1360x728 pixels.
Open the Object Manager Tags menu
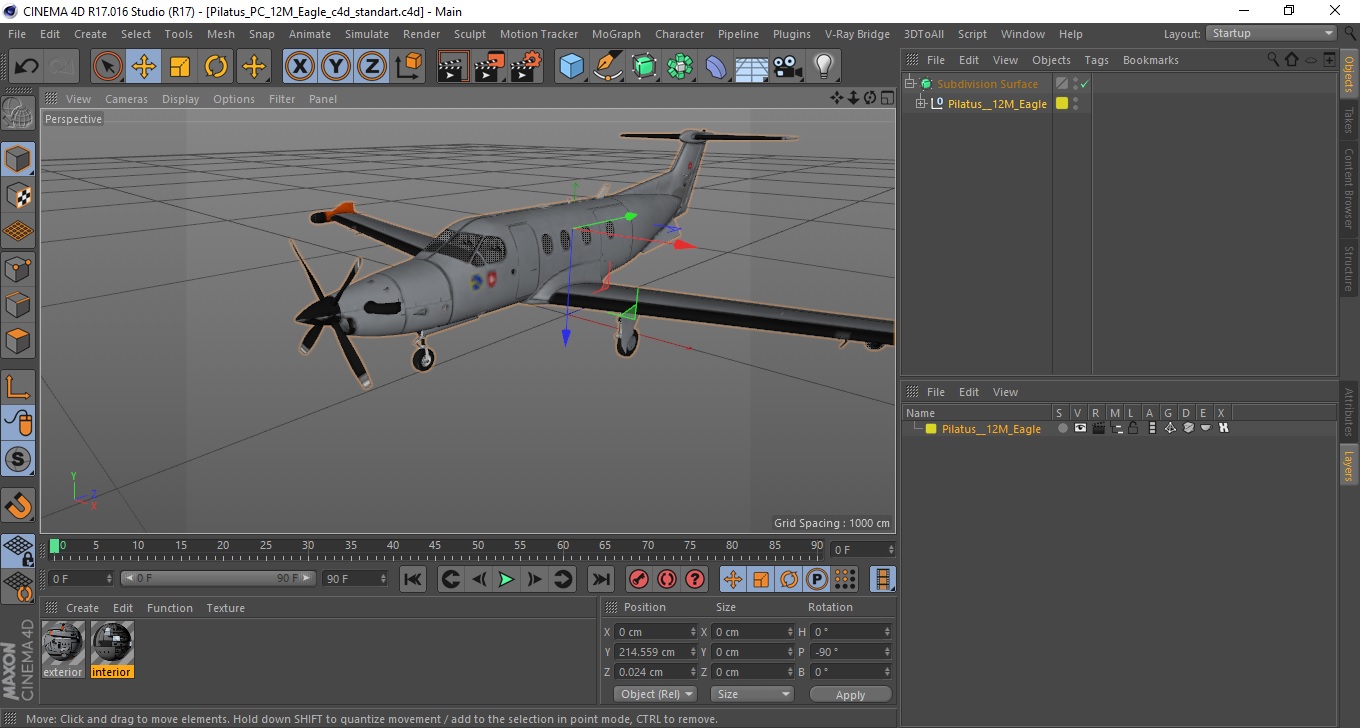(1096, 60)
